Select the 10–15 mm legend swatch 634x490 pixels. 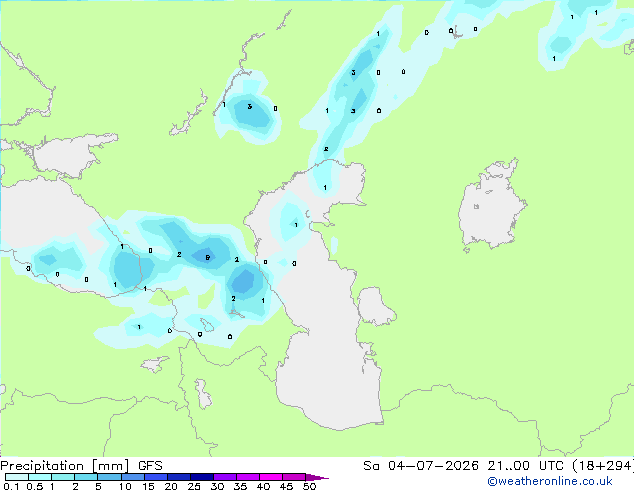coord(132,477)
